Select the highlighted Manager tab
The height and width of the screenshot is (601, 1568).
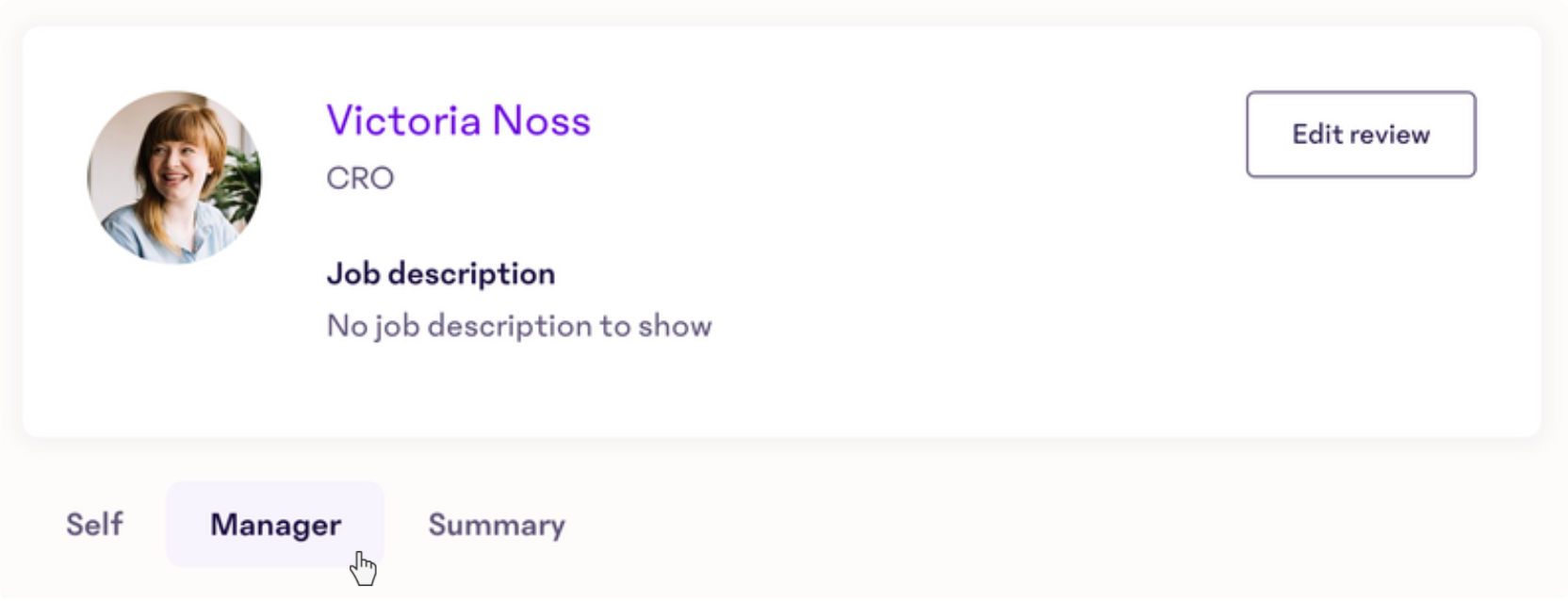[275, 525]
